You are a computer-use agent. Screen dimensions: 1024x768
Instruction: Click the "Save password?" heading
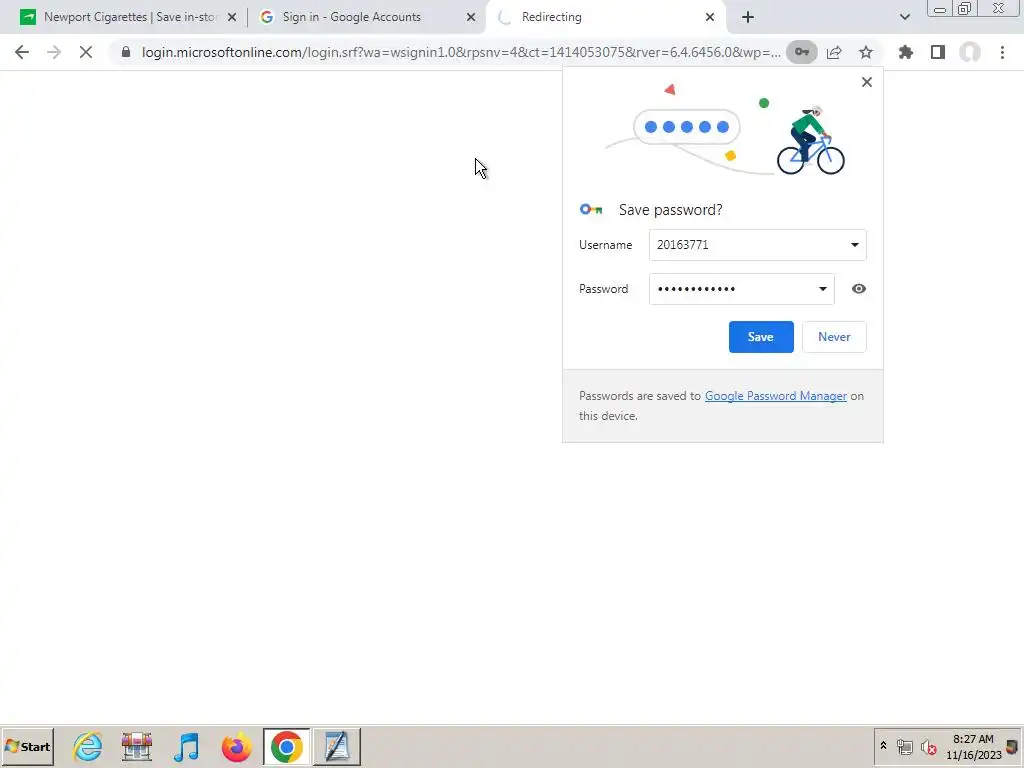[671, 210]
